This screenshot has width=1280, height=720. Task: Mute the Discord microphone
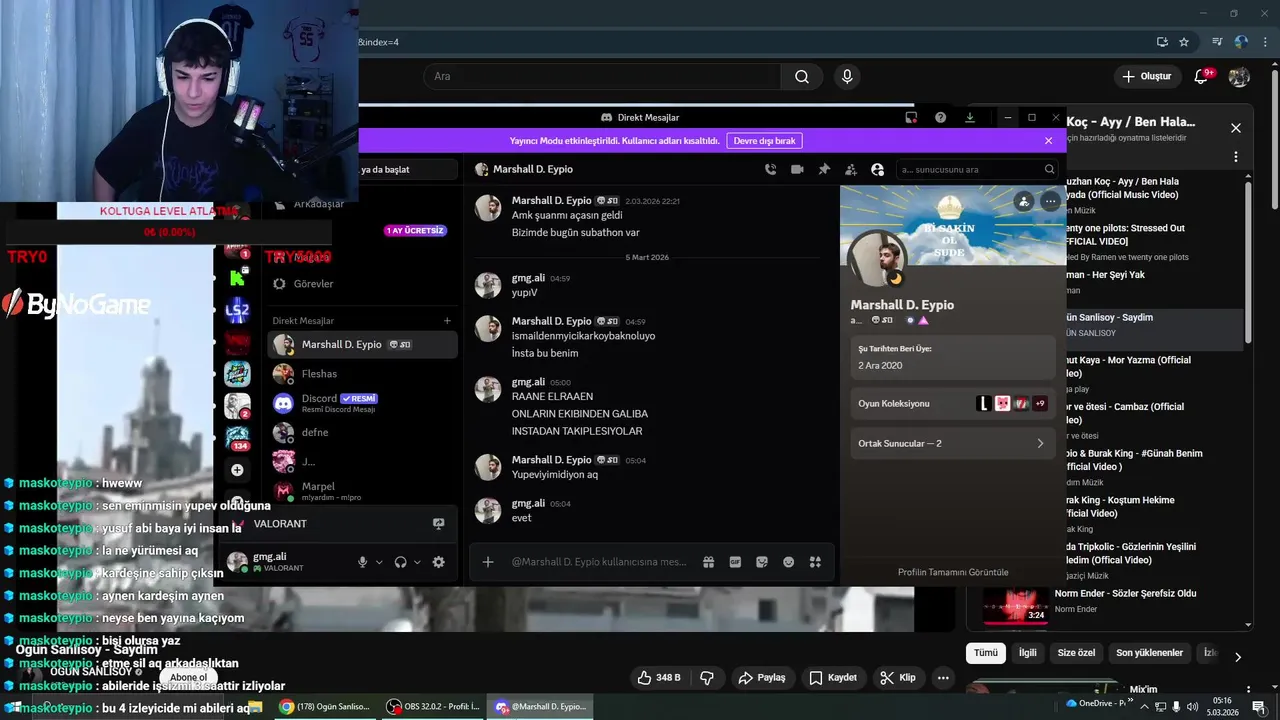coord(363,562)
